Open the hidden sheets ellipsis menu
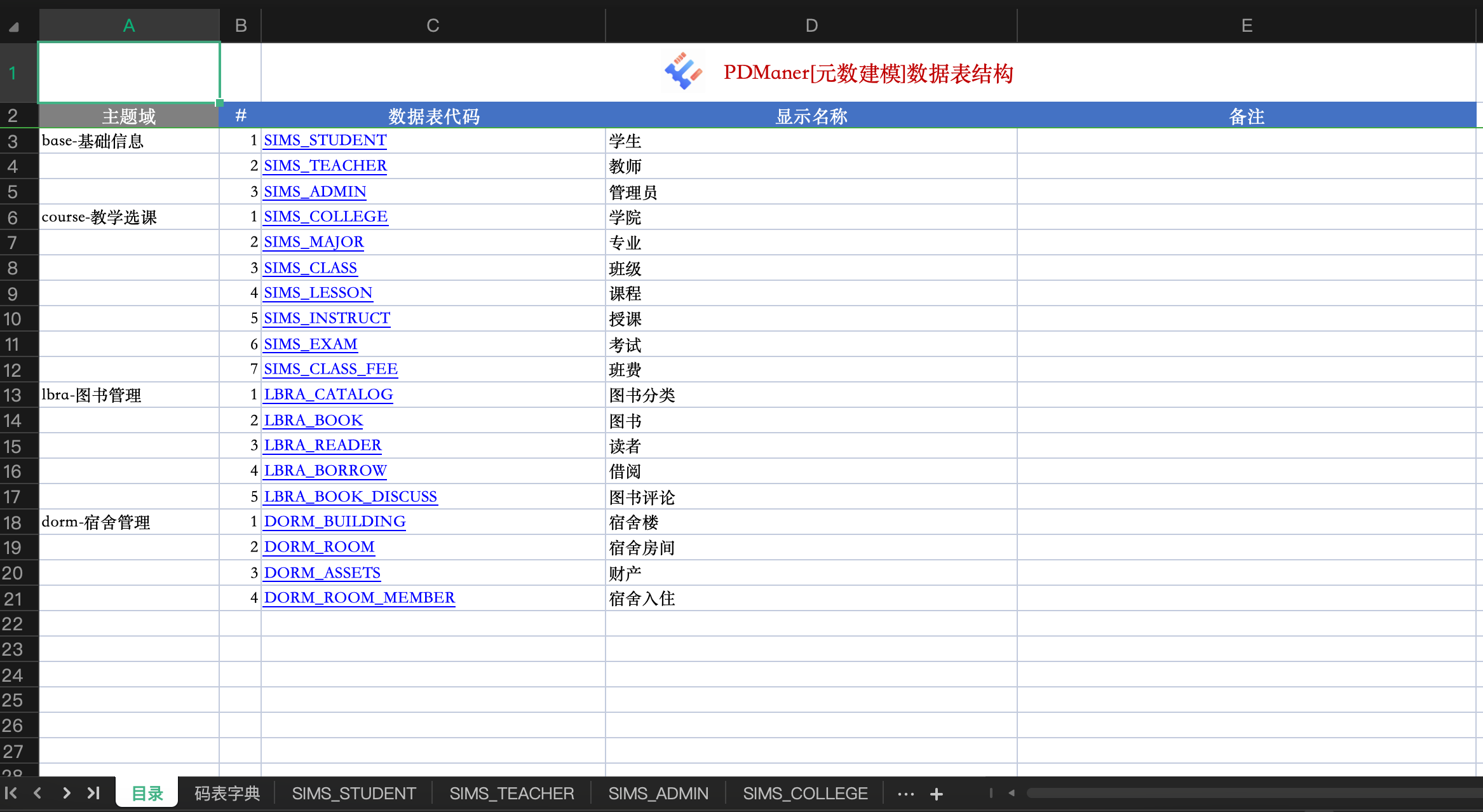1483x812 pixels. click(905, 794)
